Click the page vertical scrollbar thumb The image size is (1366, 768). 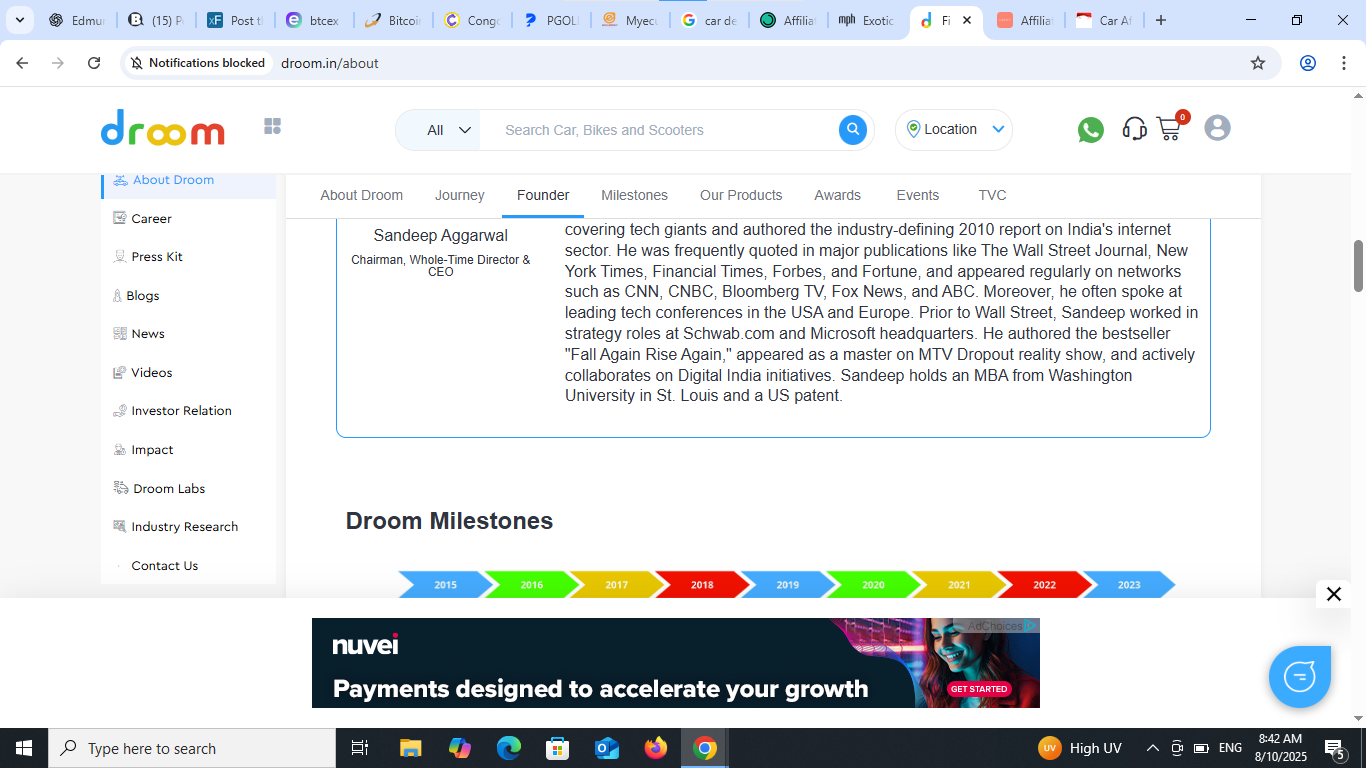click(1358, 266)
